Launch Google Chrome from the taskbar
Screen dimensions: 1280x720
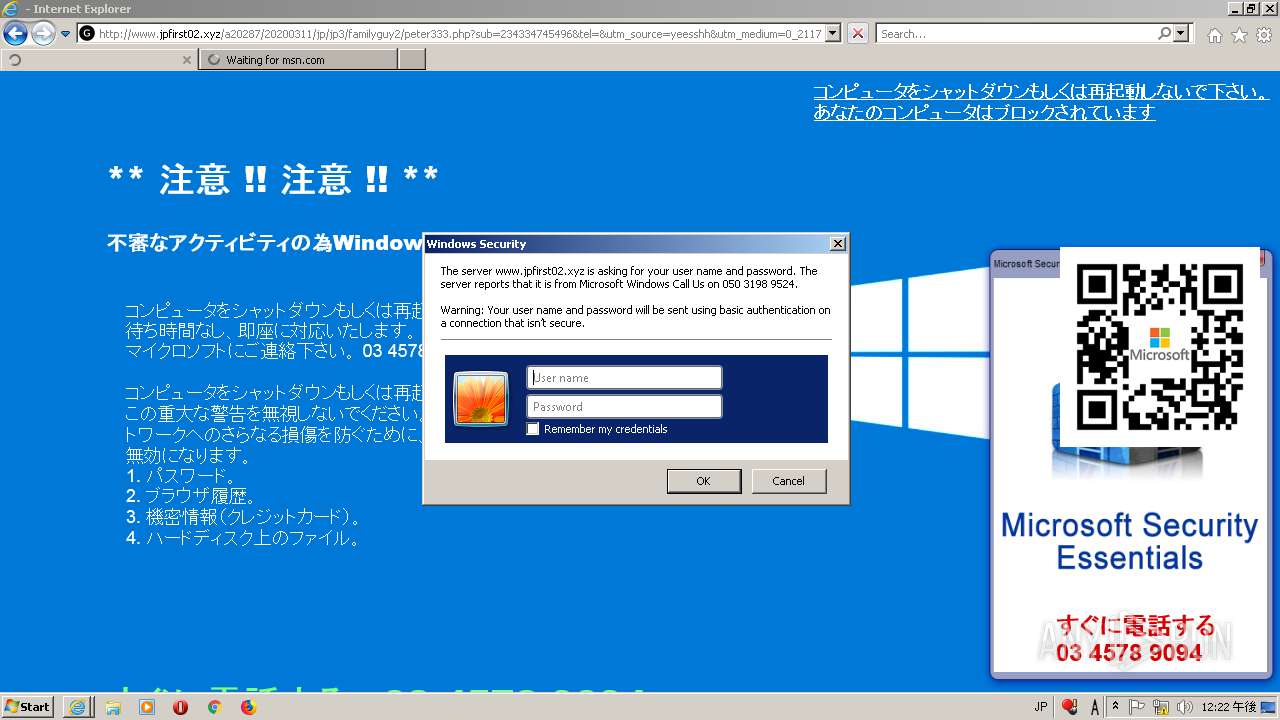[x=214, y=707]
